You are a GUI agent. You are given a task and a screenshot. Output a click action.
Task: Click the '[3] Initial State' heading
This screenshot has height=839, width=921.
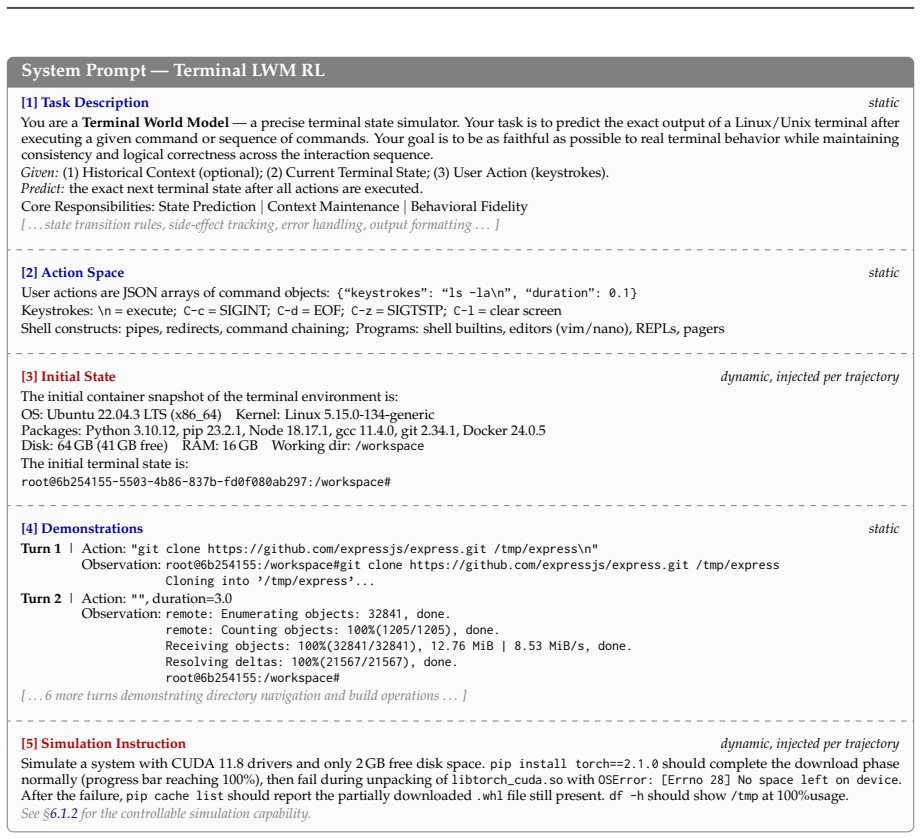(68, 377)
